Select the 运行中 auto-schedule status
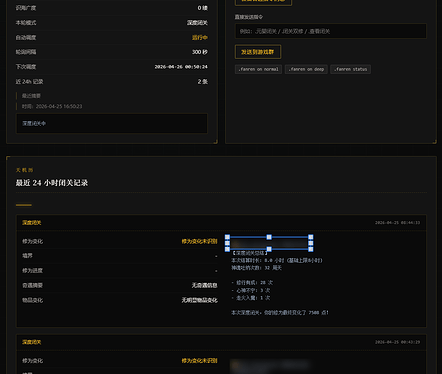Viewport: 442px width, 374px height. click(x=200, y=37)
